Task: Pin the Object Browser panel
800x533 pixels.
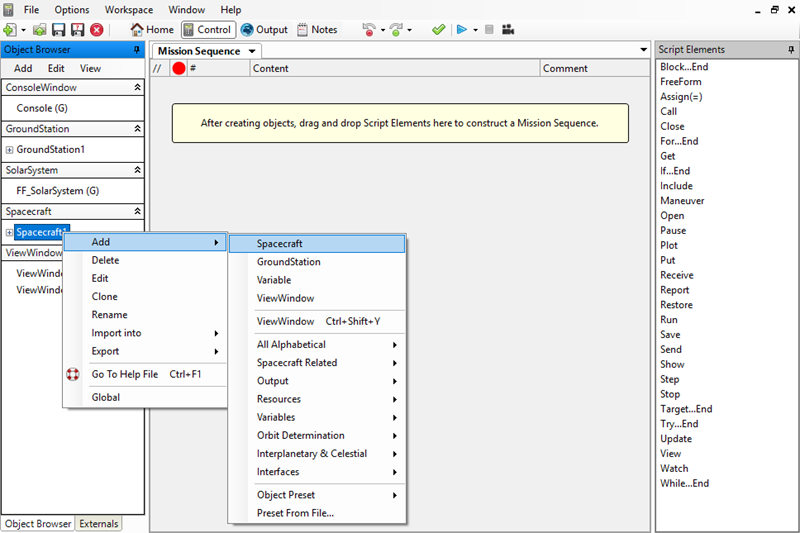Action: click(136, 49)
